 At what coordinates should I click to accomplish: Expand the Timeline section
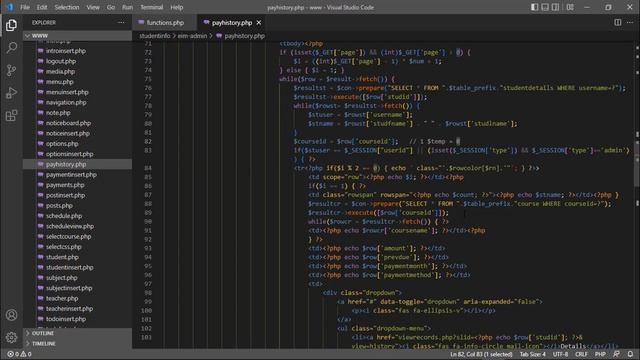point(78,344)
